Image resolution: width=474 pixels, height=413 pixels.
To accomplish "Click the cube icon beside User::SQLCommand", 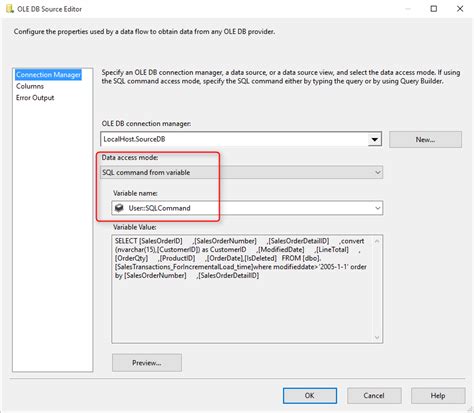I will click(x=119, y=208).
